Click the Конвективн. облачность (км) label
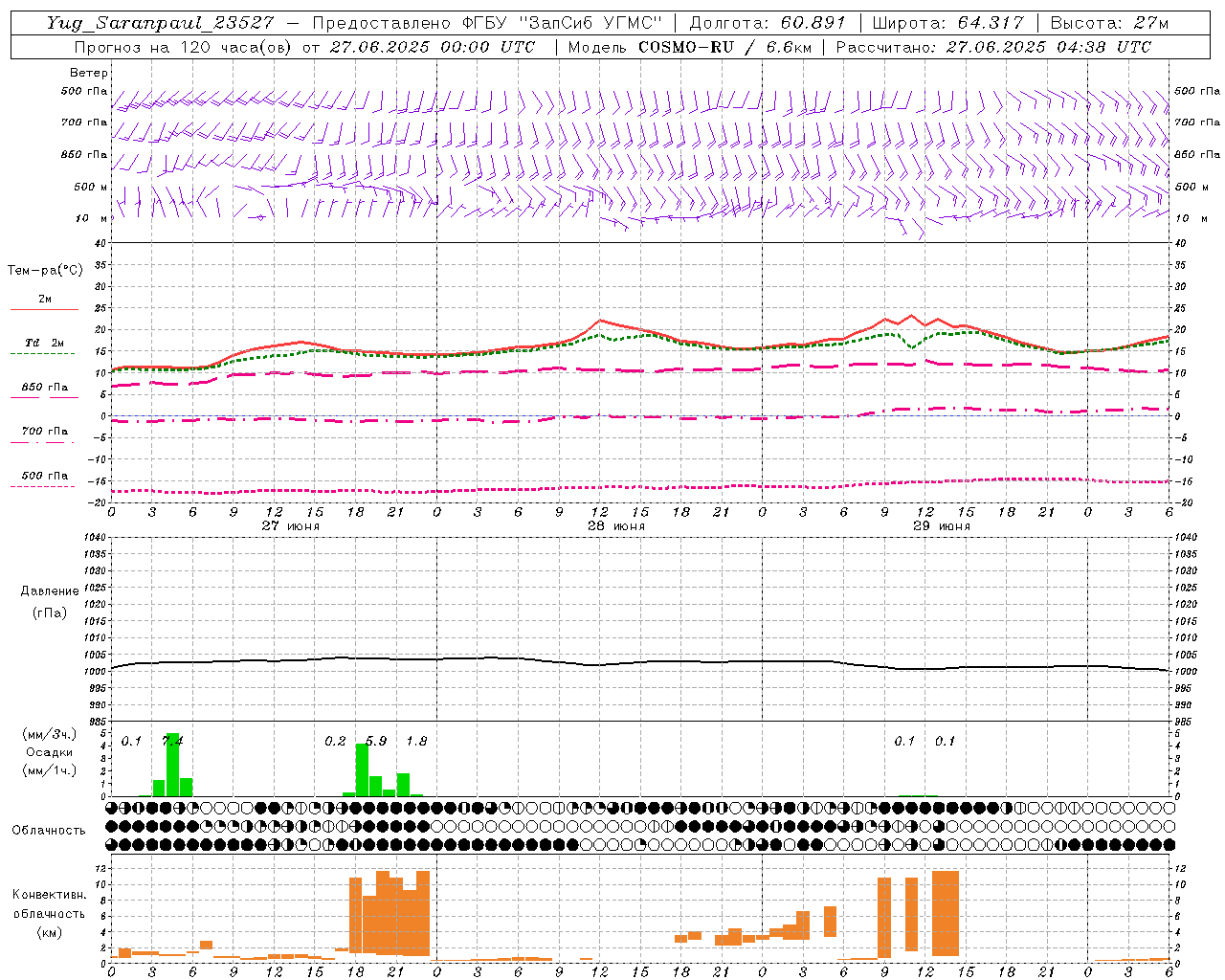 pos(50,913)
